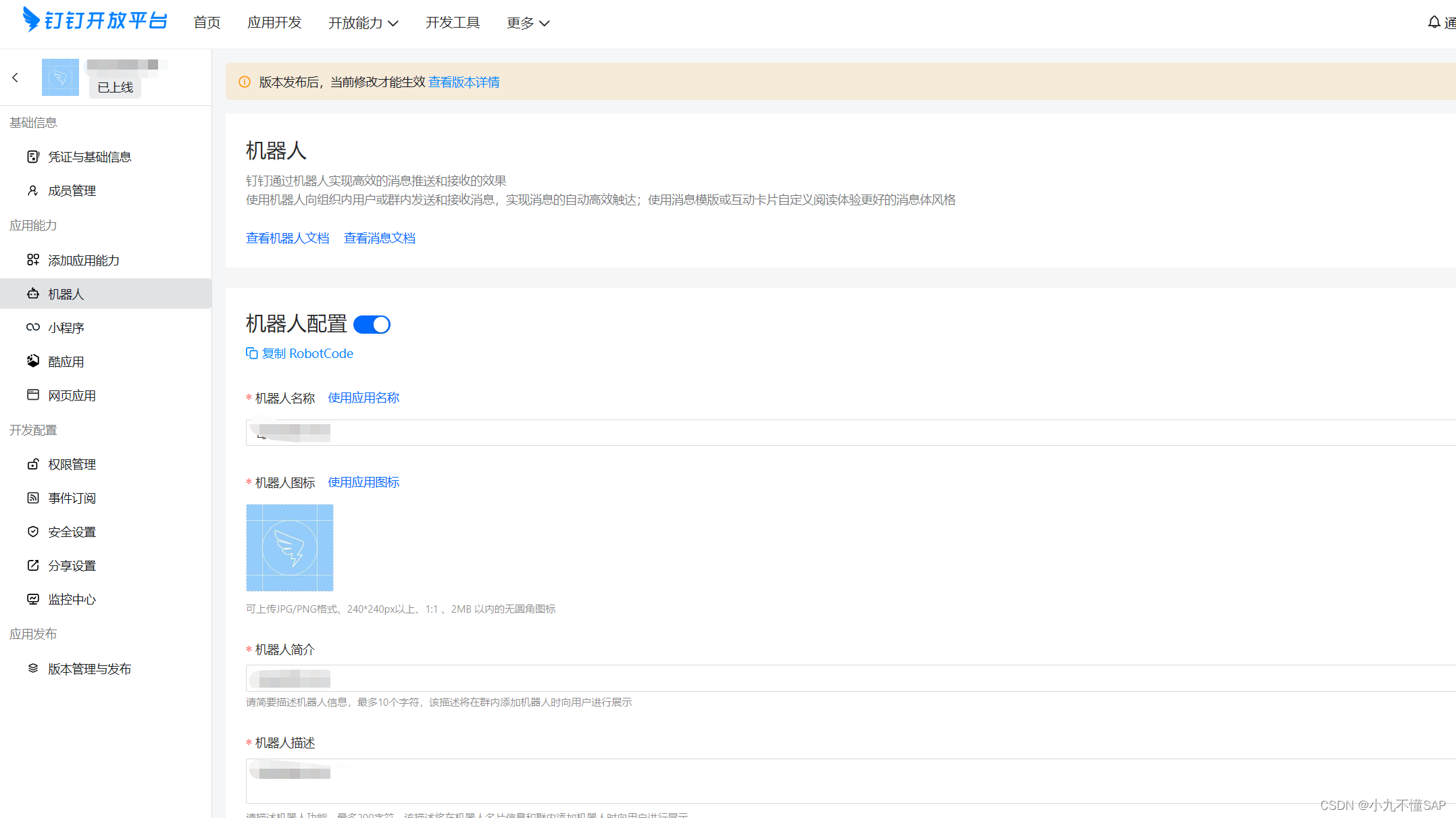This screenshot has width=1456, height=818.
Task: Open the 查看机器人文档 link
Action: pos(288,238)
